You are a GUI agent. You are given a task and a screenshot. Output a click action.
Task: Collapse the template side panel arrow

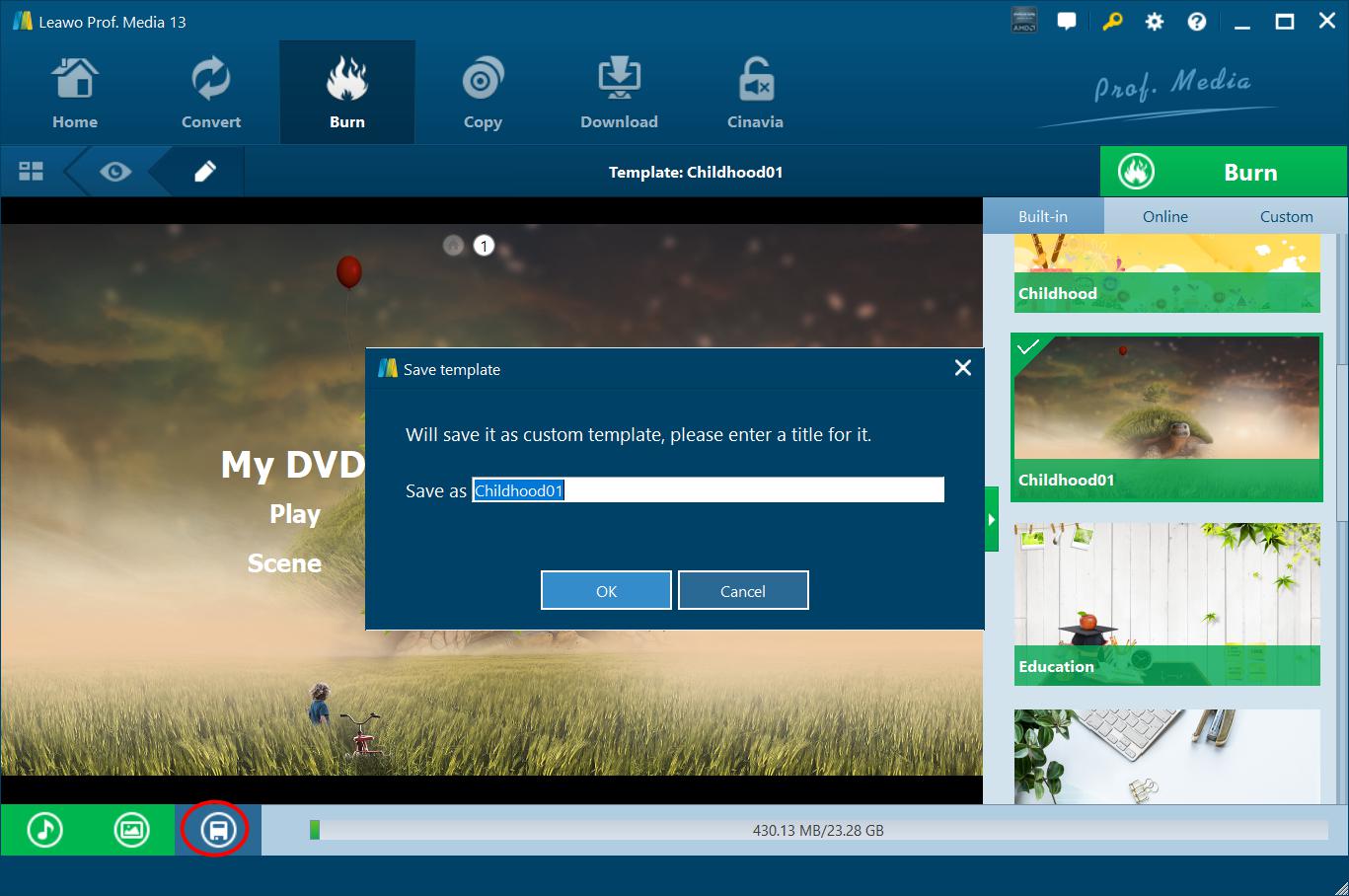[991, 519]
